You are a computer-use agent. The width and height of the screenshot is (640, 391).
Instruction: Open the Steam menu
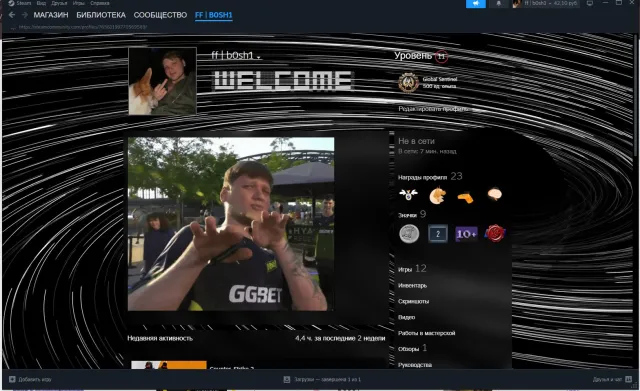(20, 3)
